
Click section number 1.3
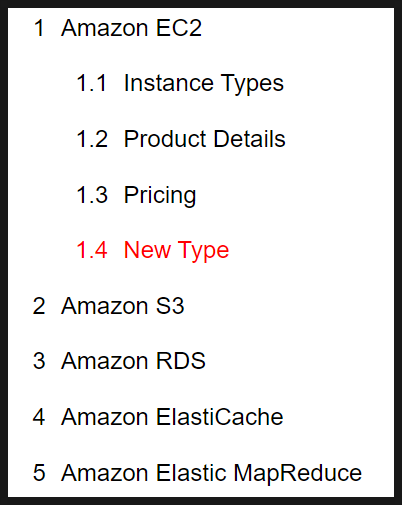[x=92, y=195]
